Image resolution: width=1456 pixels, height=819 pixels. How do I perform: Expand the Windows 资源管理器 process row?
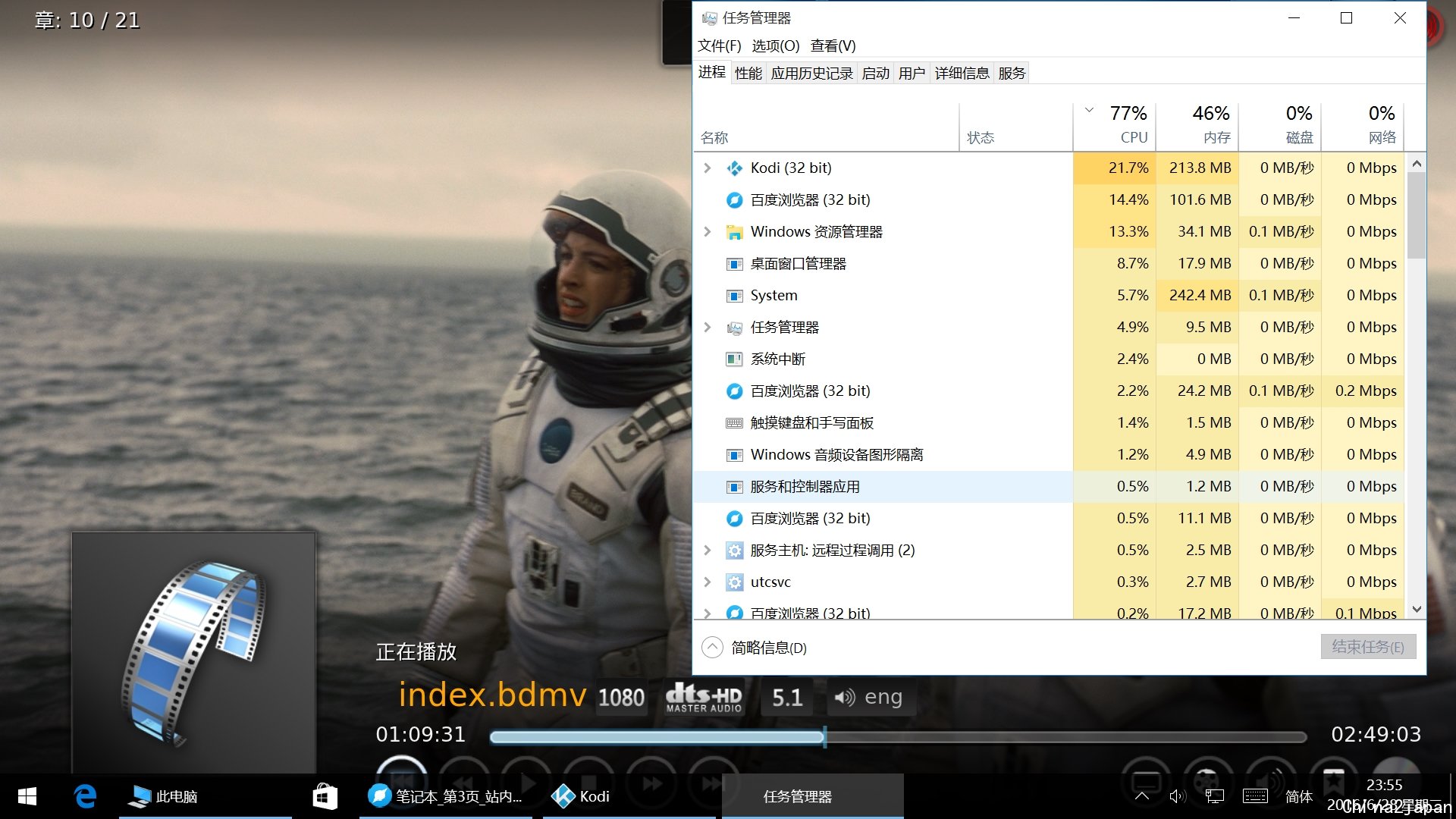707,231
